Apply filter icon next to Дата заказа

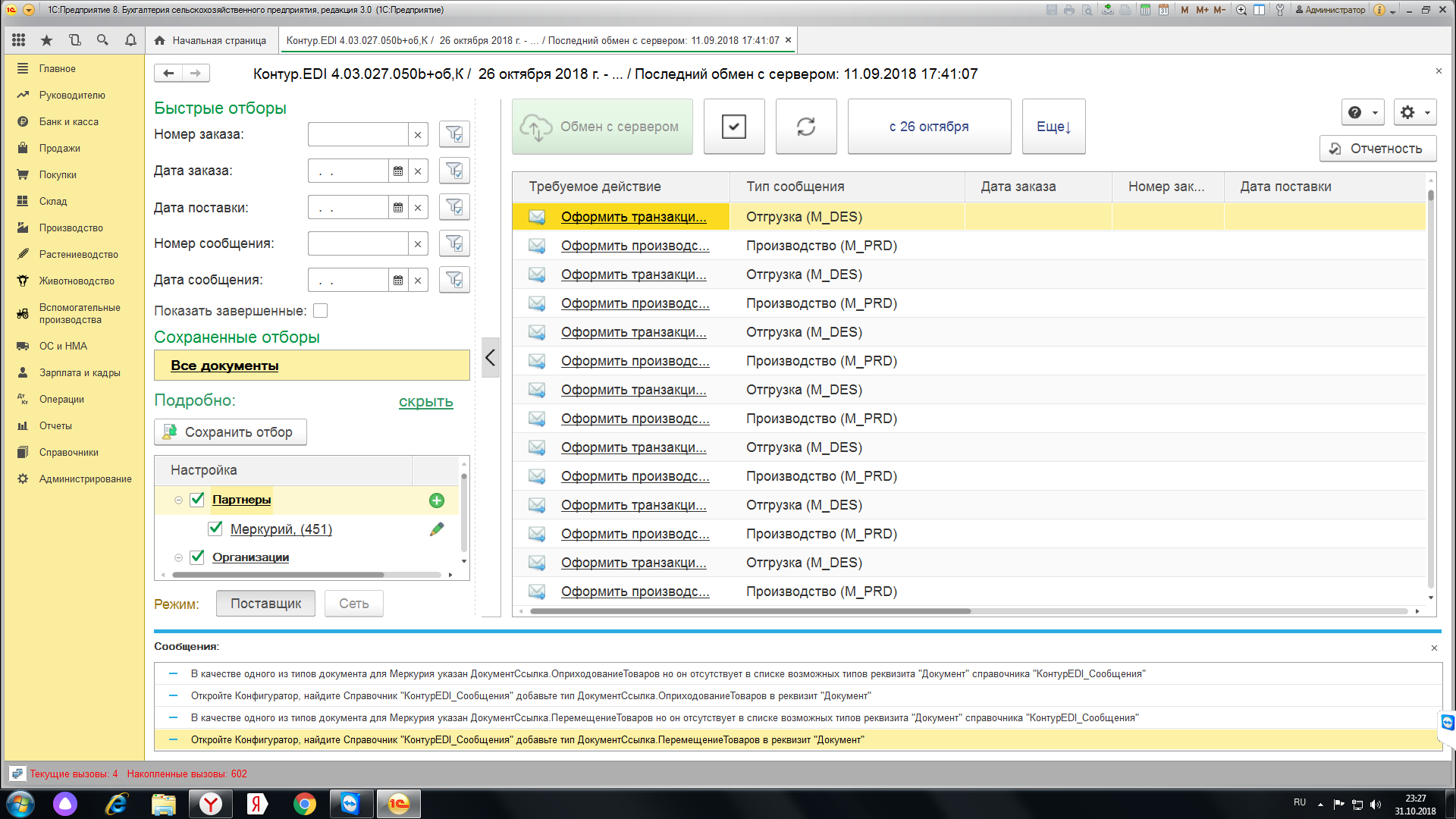pyautogui.click(x=454, y=171)
